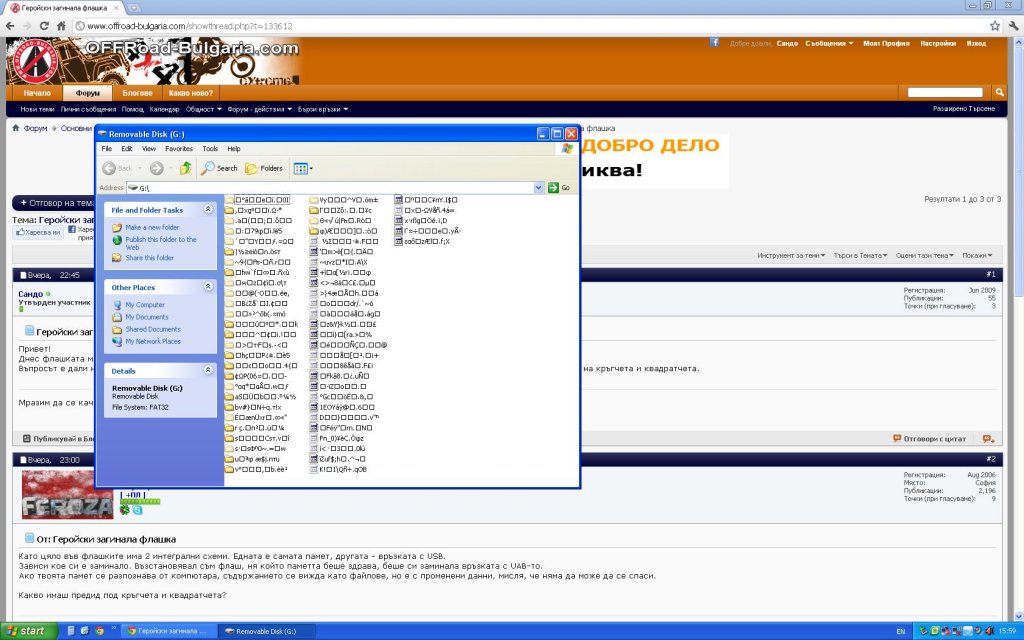The image size is (1024, 640).
Task: Click Отговори с цитат button
Action: (x=929, y=439)
